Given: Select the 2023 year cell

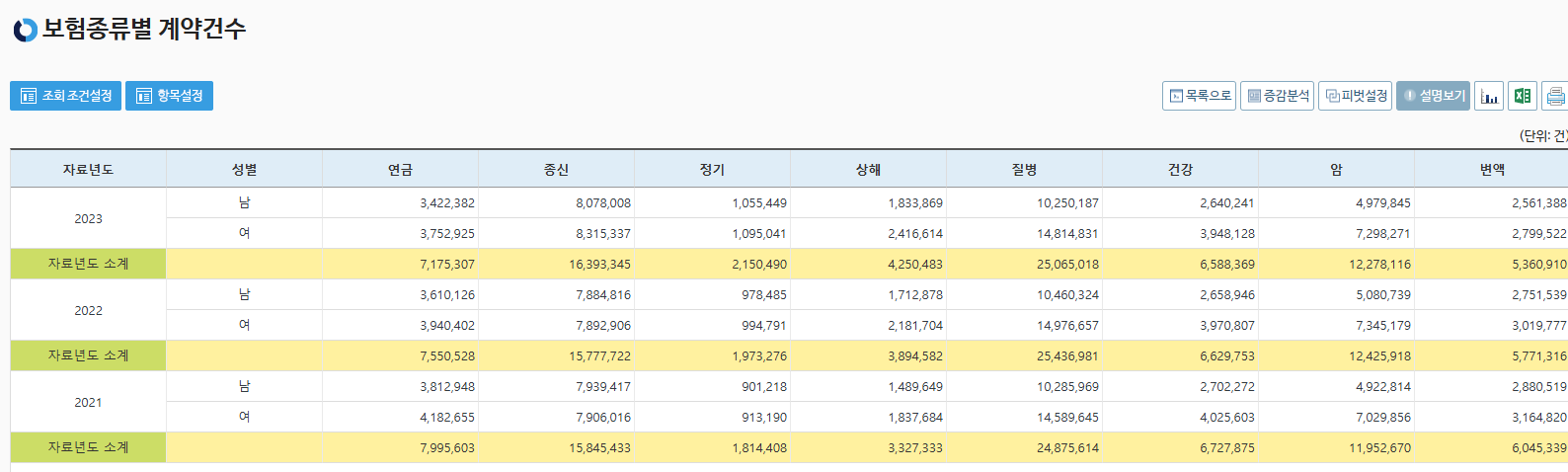Looking at the screenshot, I should (x=88, y=218).
